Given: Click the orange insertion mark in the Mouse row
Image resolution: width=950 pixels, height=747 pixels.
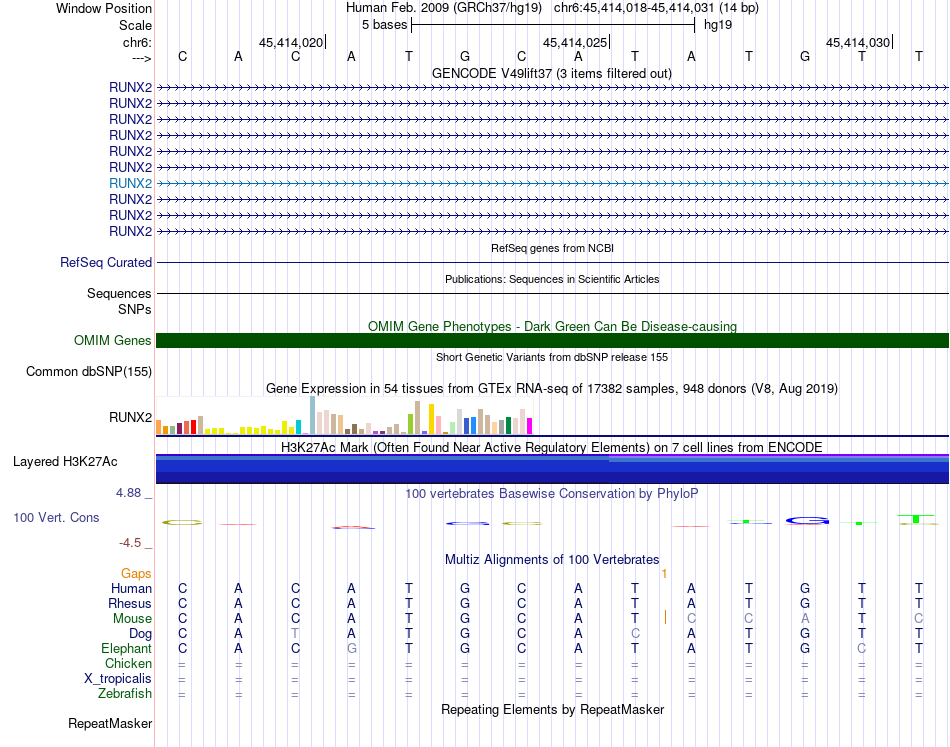Looking at the screenshot, I should pyautogui.click(x=665, y=617).
